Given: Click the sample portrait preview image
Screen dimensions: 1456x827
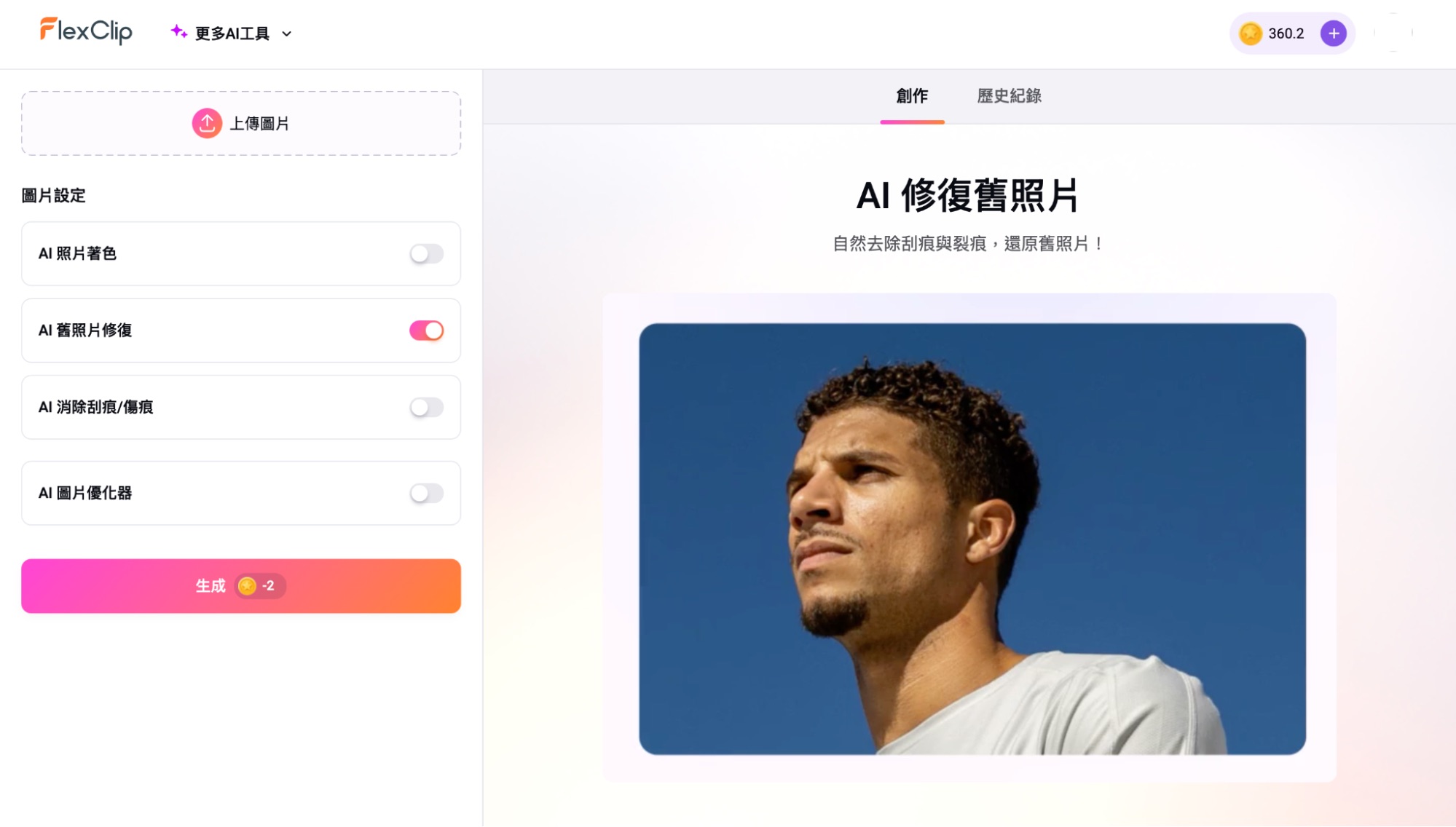Looking at the screenshot, I should pos(972,539).
